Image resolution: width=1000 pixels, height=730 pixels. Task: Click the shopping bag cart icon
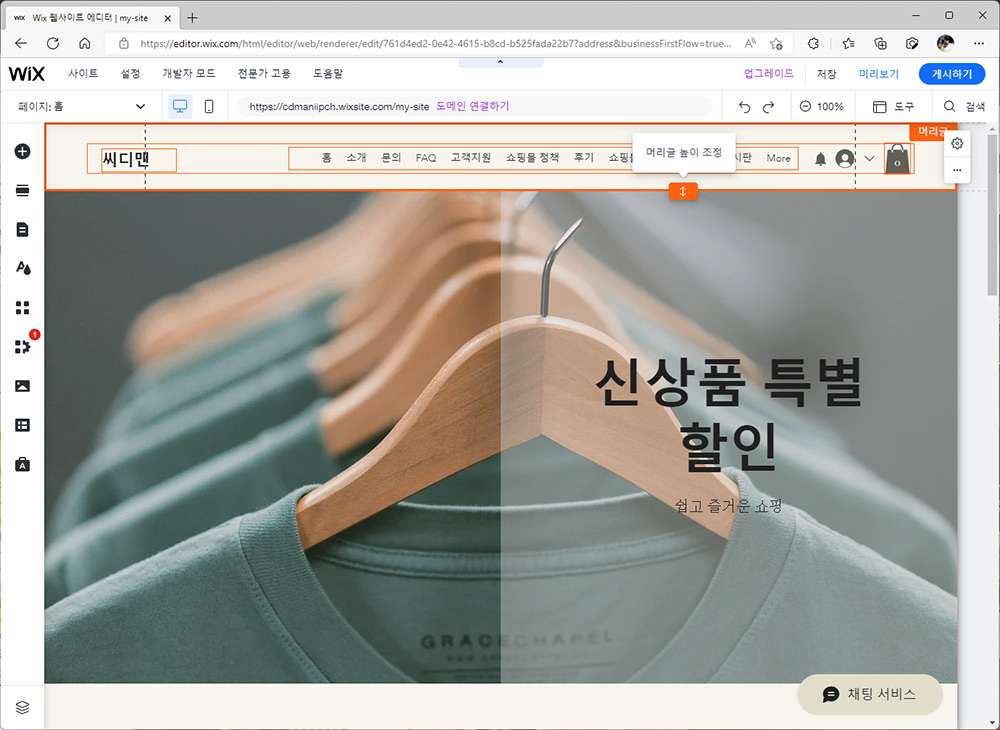coord(897,159)
